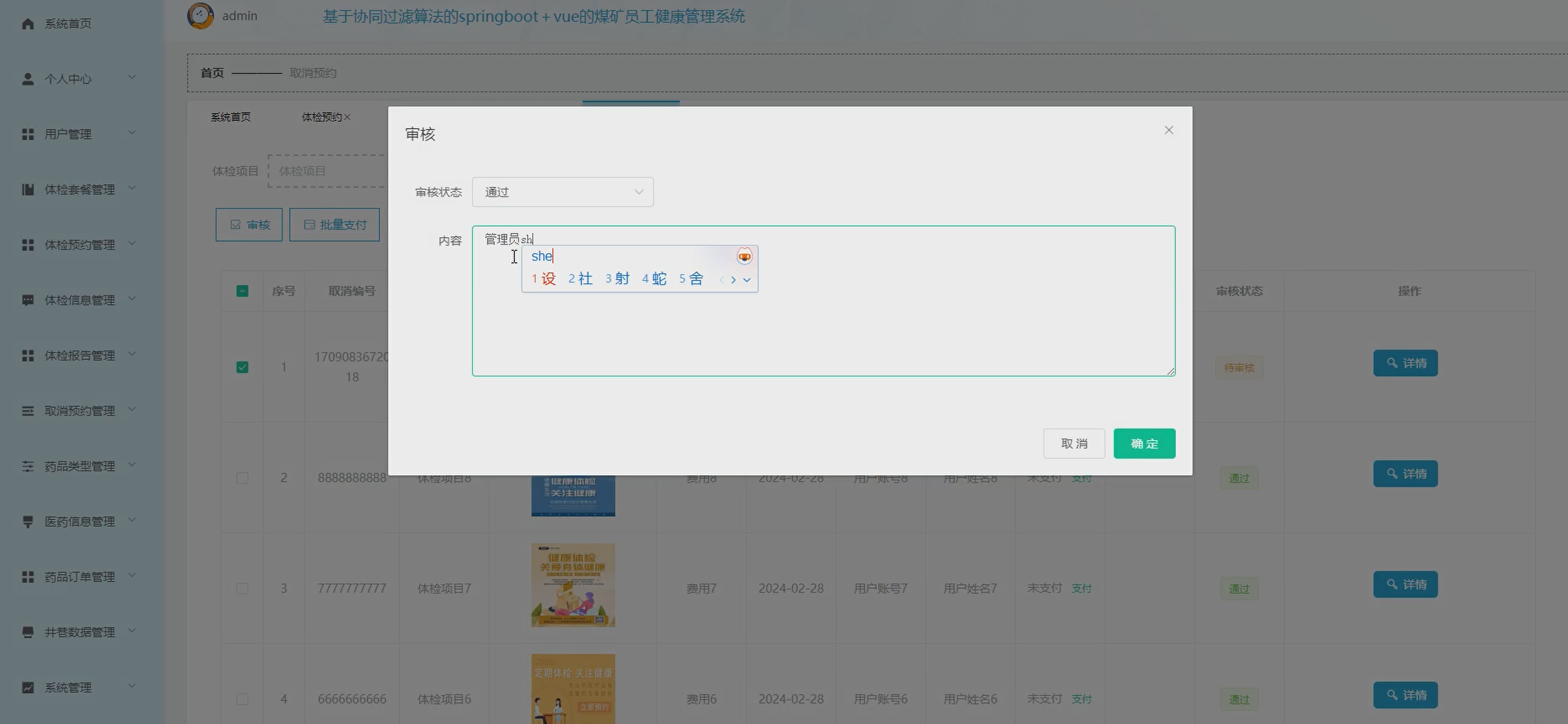
Task: Expand IME candidate list down arrow
Action: tap(747, 280)
